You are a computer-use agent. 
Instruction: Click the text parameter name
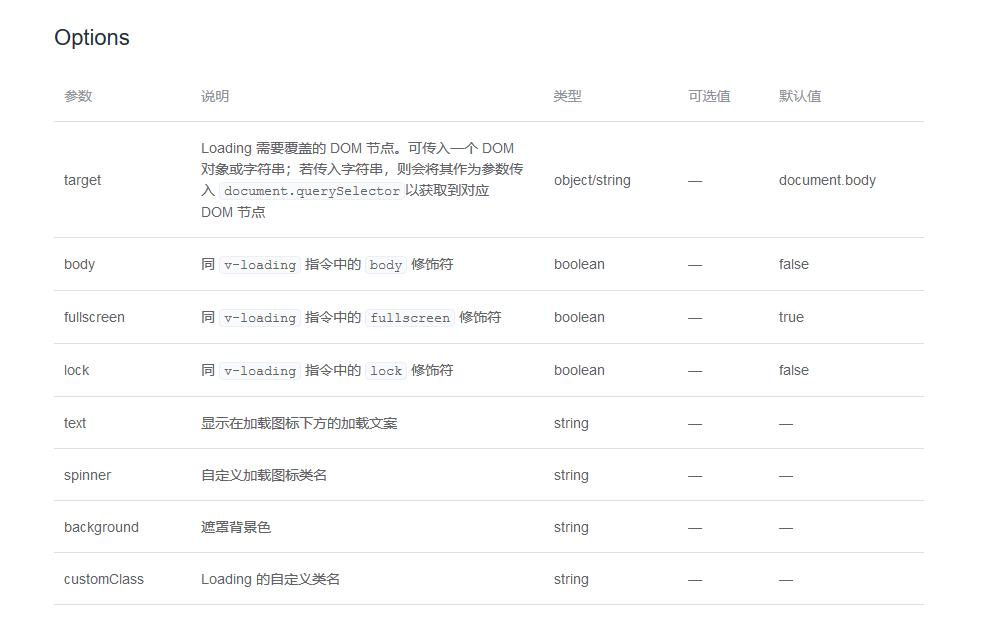(74, 423)
